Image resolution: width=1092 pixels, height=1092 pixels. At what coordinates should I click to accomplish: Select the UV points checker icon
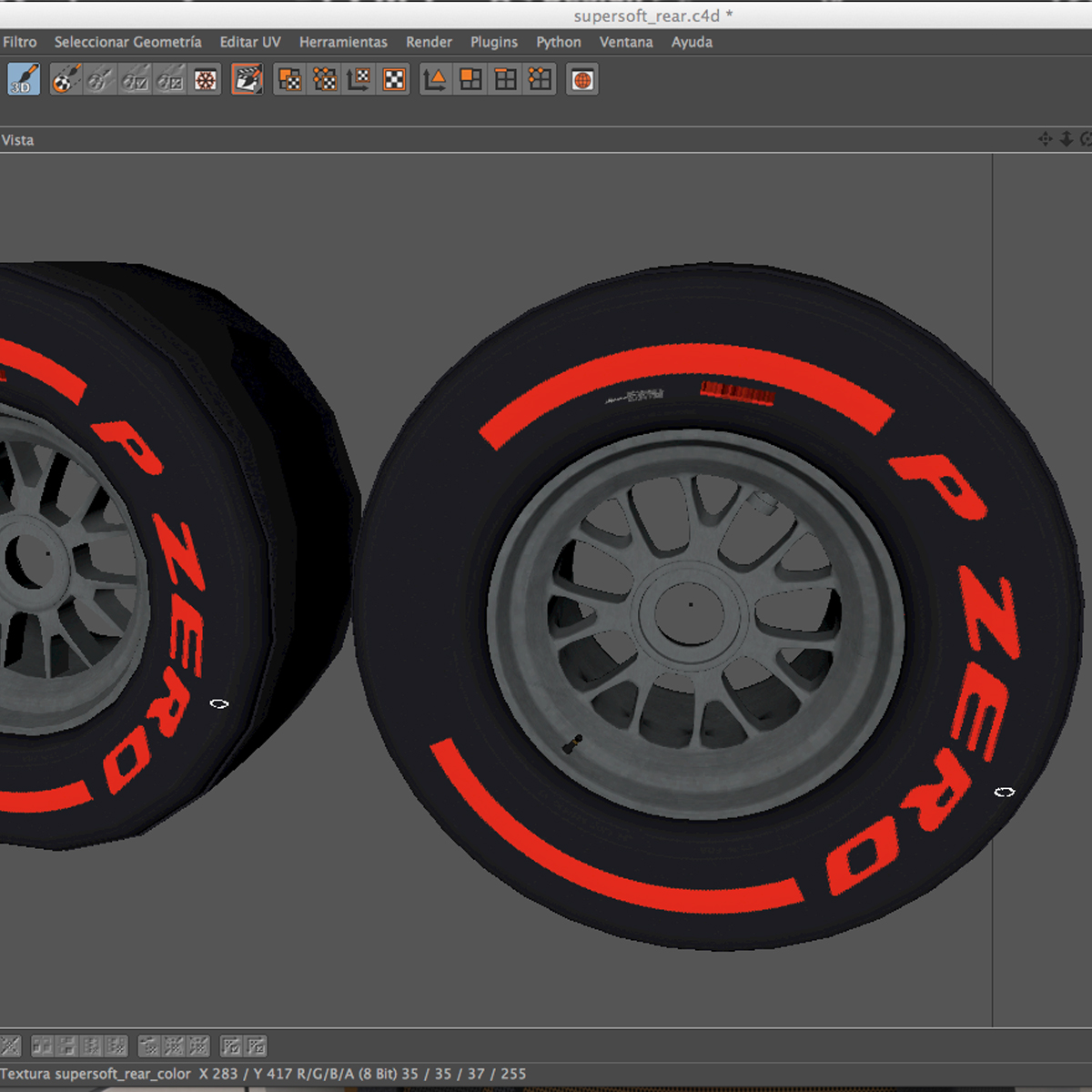[x=325, y=80]
